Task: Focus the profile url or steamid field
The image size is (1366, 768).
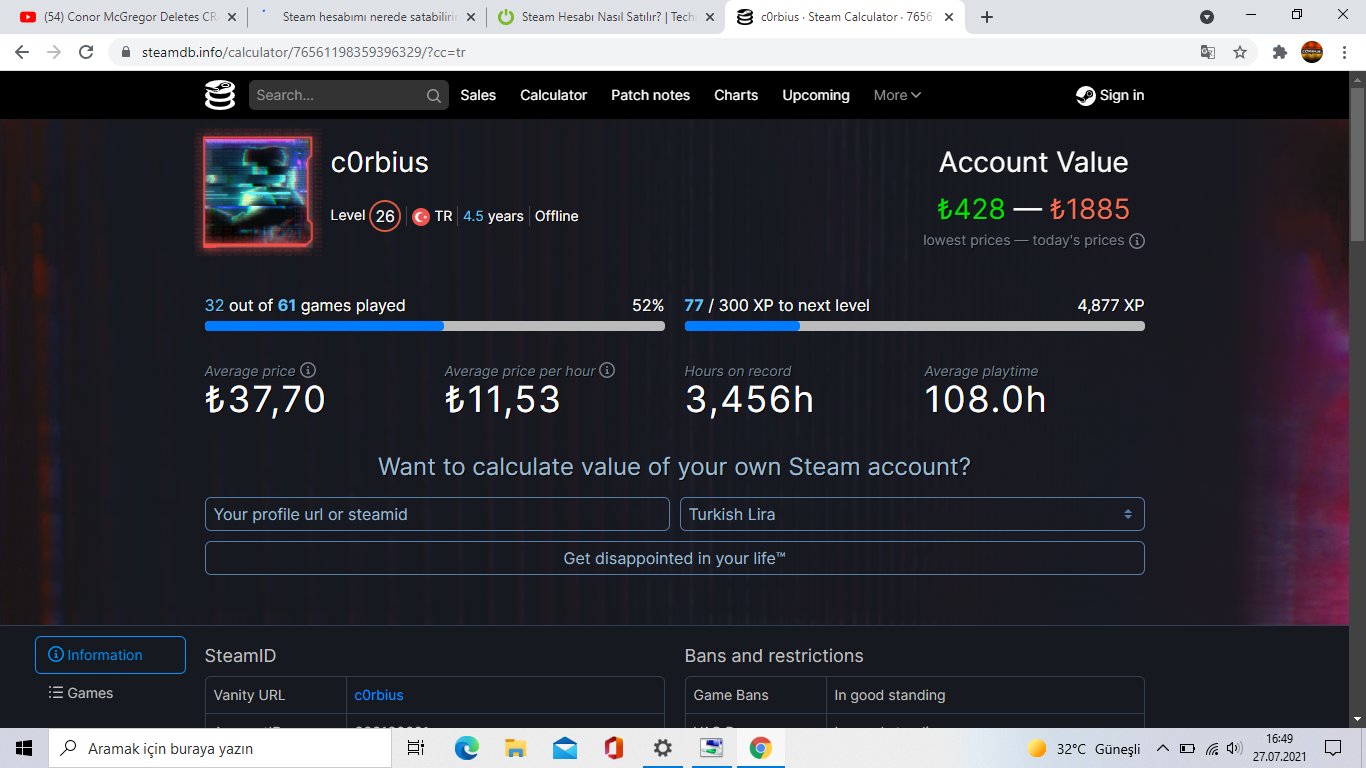Action: click(437, 514)
